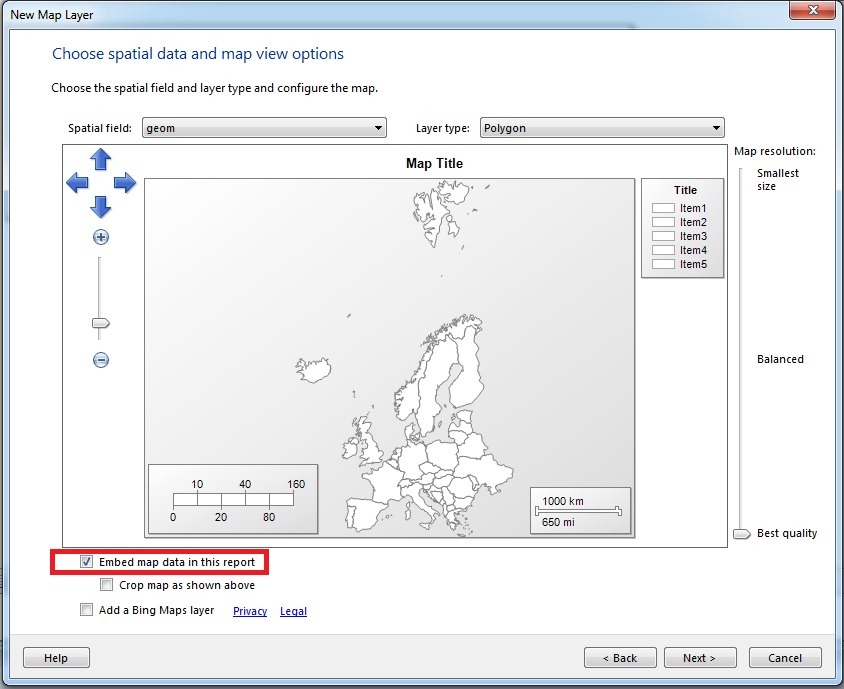Select the 1000 km distance scale
Image resolution: width=844 pixels, height=689 pixels.
[580, 511]
